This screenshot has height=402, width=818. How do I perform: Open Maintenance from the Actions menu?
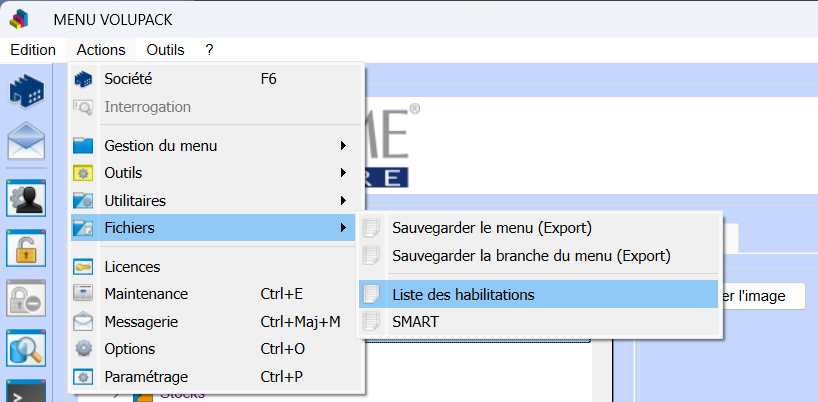(146, 294)
